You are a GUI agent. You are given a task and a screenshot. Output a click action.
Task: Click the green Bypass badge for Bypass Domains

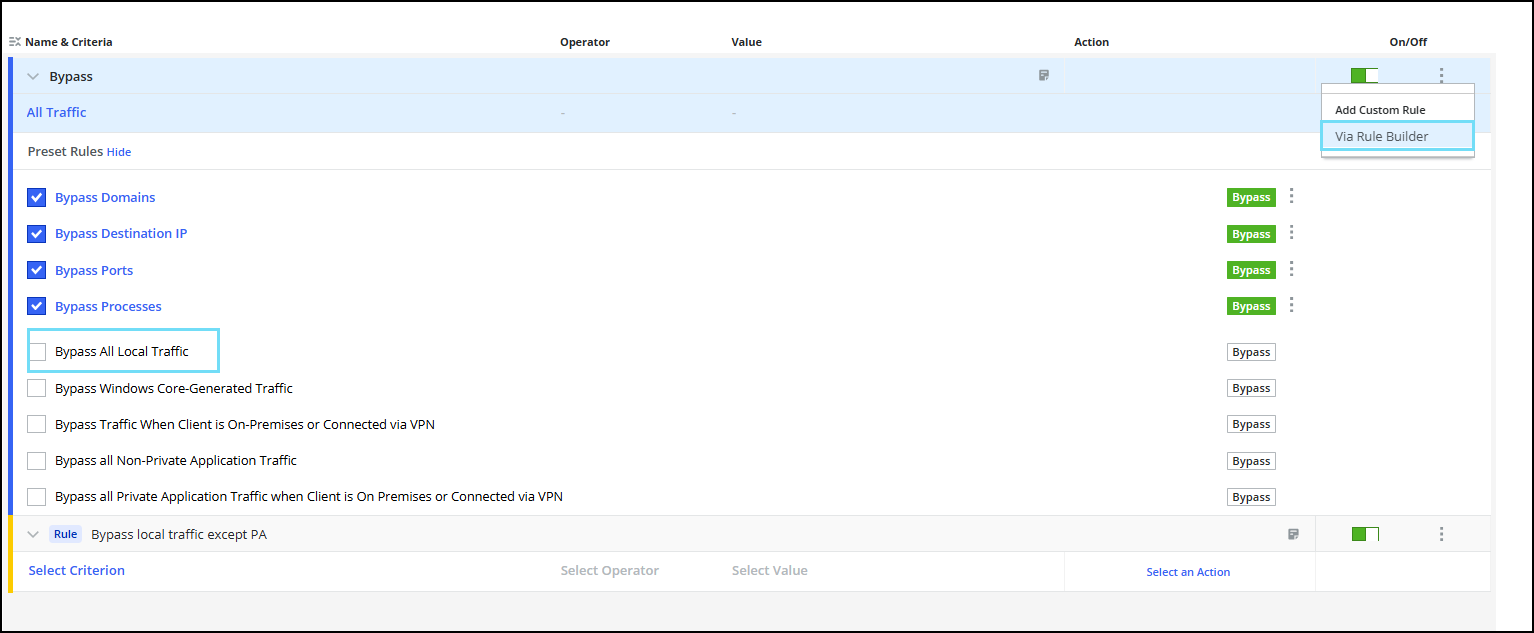pos(1251,197)
